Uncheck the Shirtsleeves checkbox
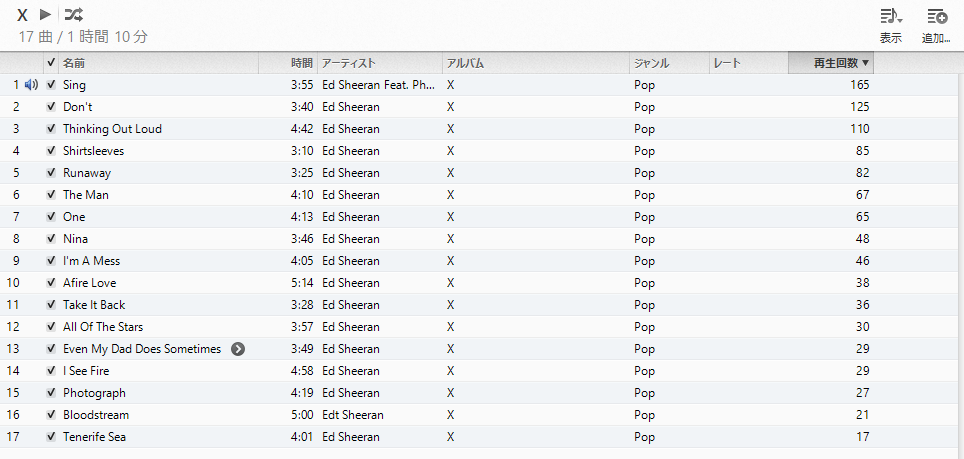This screenshot has height=459, width=964. 51,151
